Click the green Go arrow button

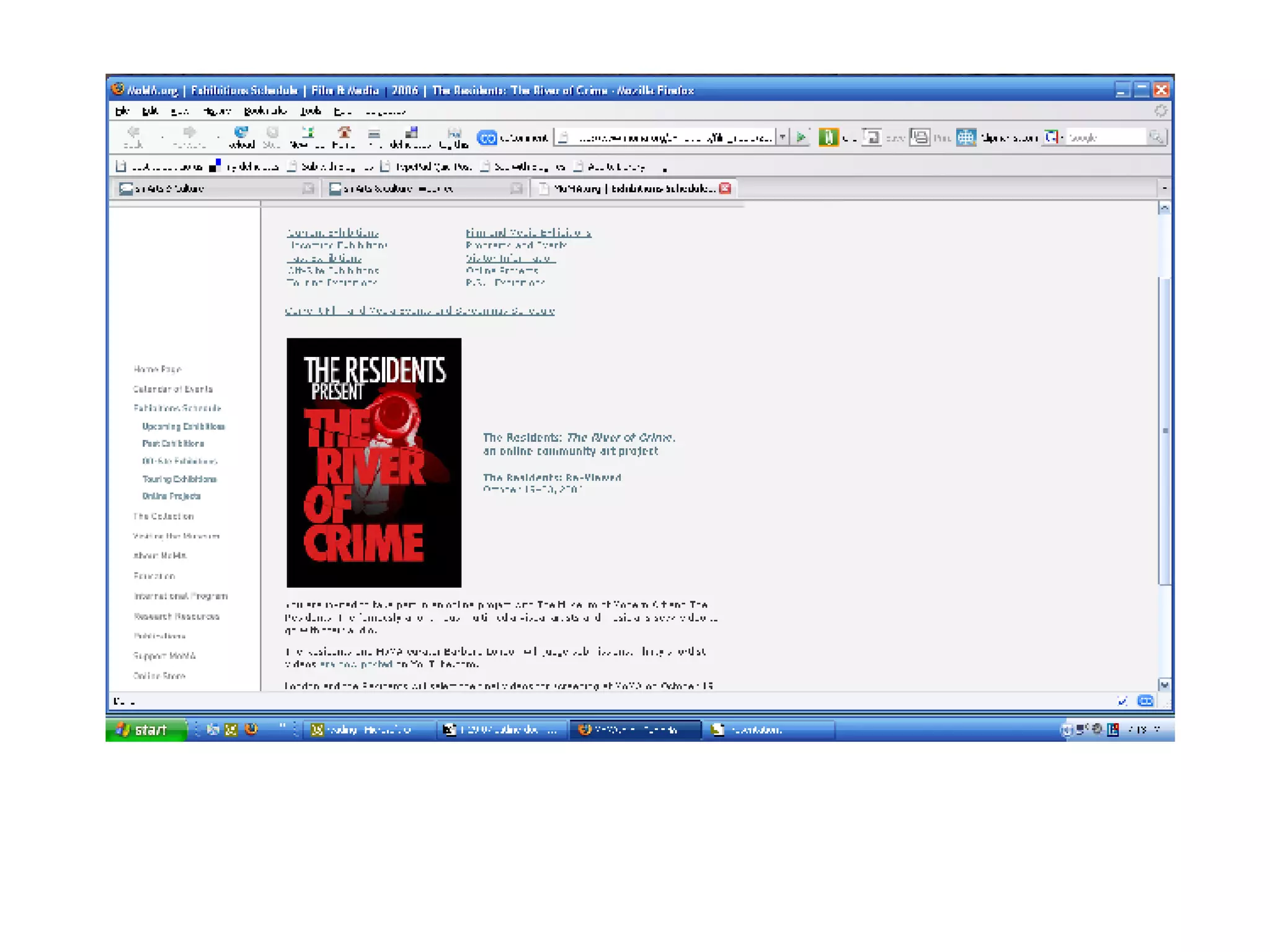801,137
